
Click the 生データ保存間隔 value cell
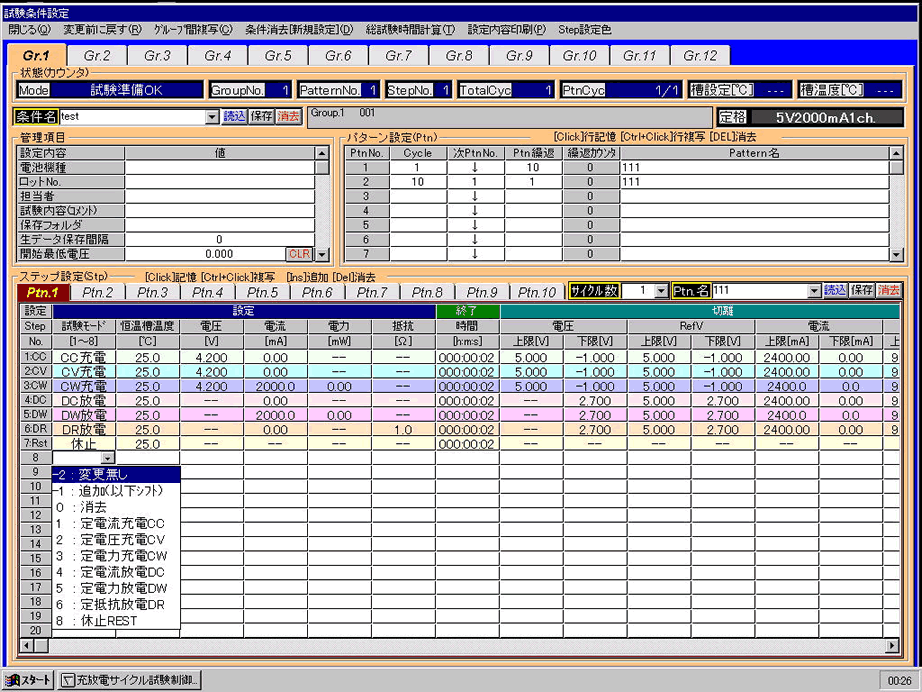(x=219, y=239)
